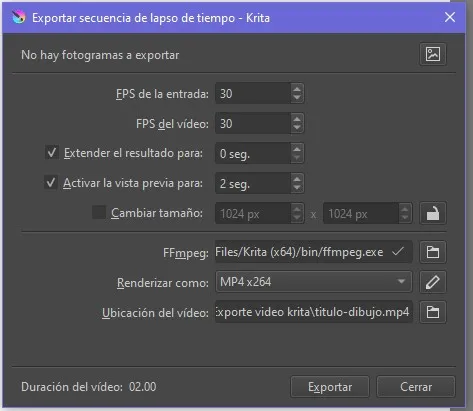Open the Renderizar como dropdown

pyautogui.click(x=313, y=282)
